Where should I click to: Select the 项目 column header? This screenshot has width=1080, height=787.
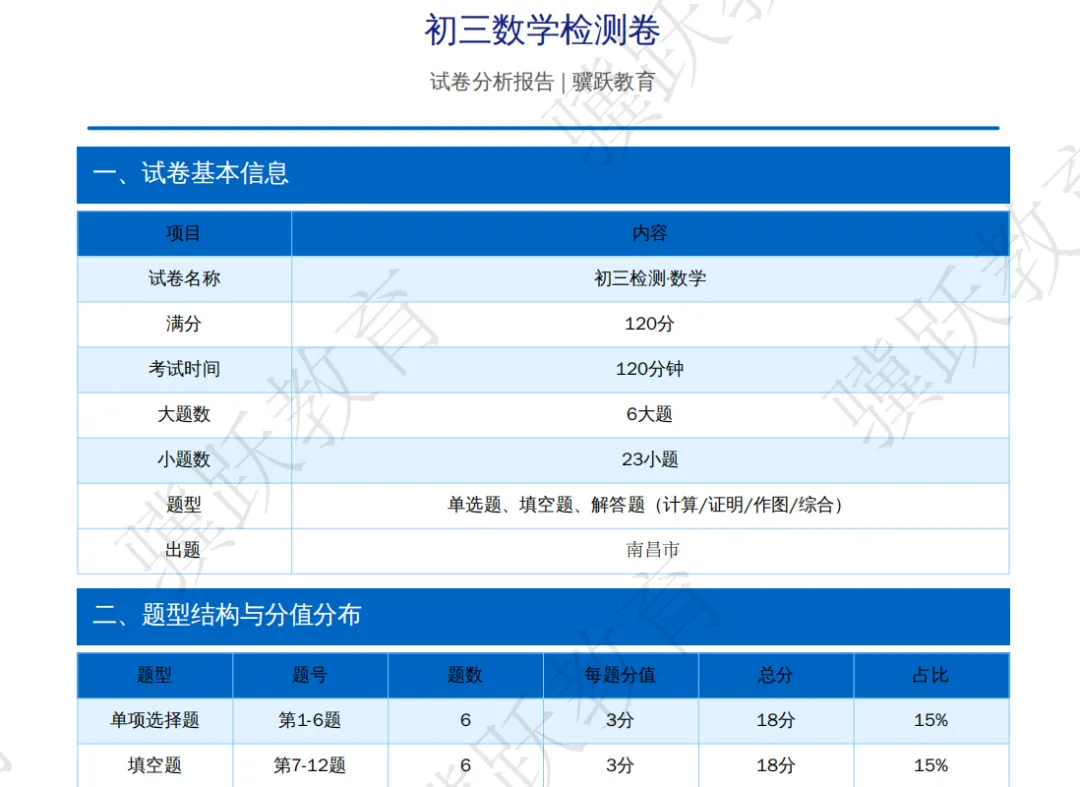(x=183, y=233)
